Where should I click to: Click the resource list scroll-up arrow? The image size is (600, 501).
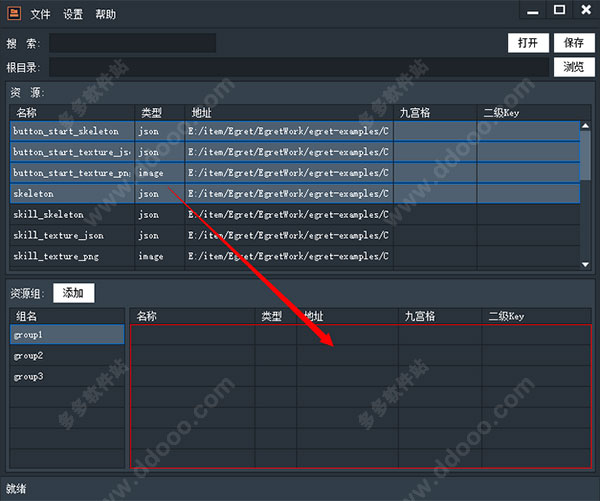(x=585, y=126)
